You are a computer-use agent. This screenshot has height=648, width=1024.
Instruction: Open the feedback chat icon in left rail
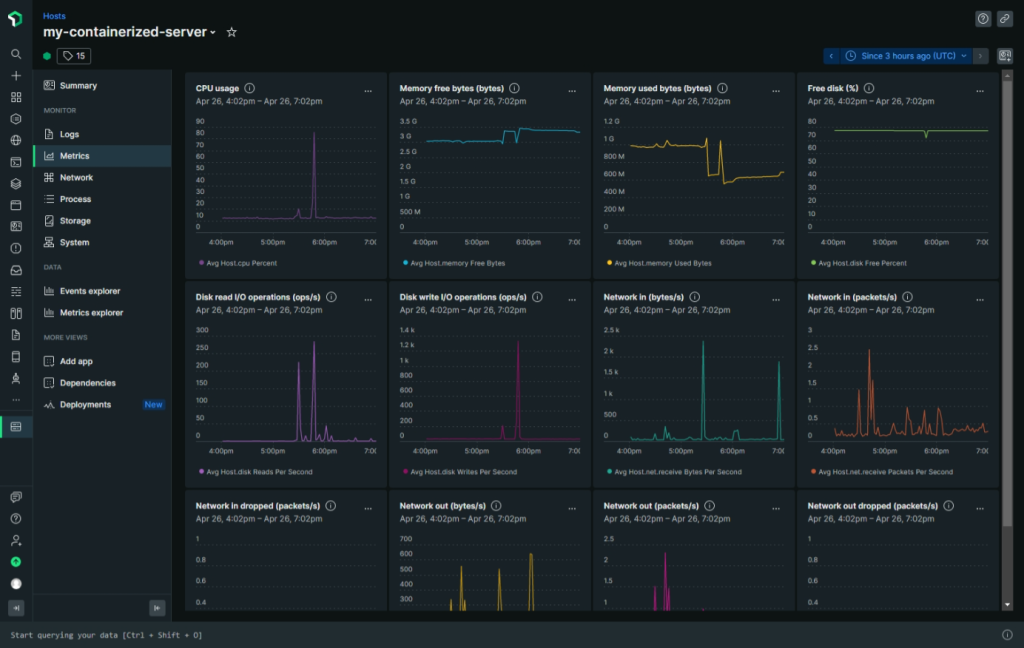coord(16,497)
